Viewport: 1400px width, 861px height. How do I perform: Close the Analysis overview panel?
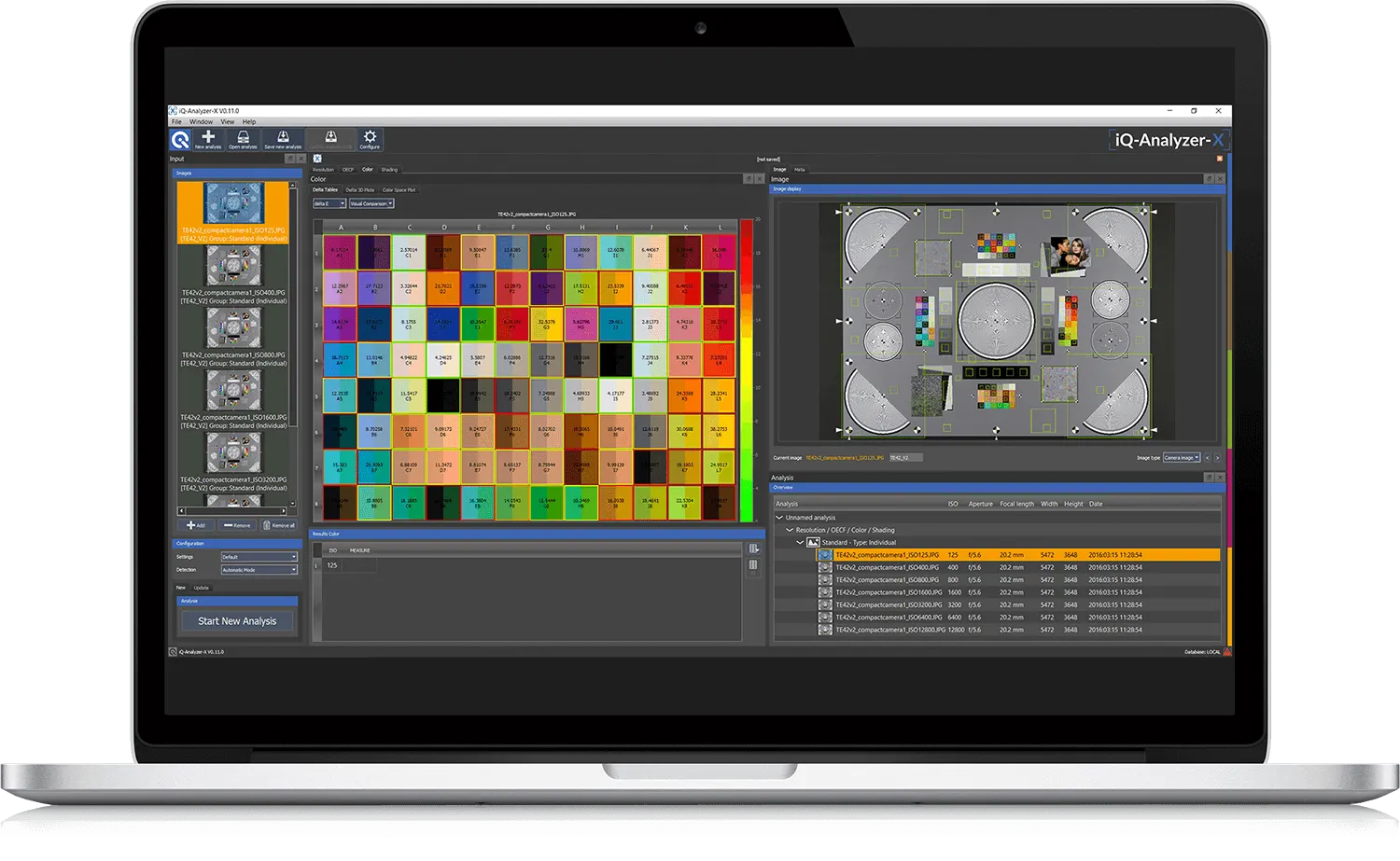coord(1220,477)
